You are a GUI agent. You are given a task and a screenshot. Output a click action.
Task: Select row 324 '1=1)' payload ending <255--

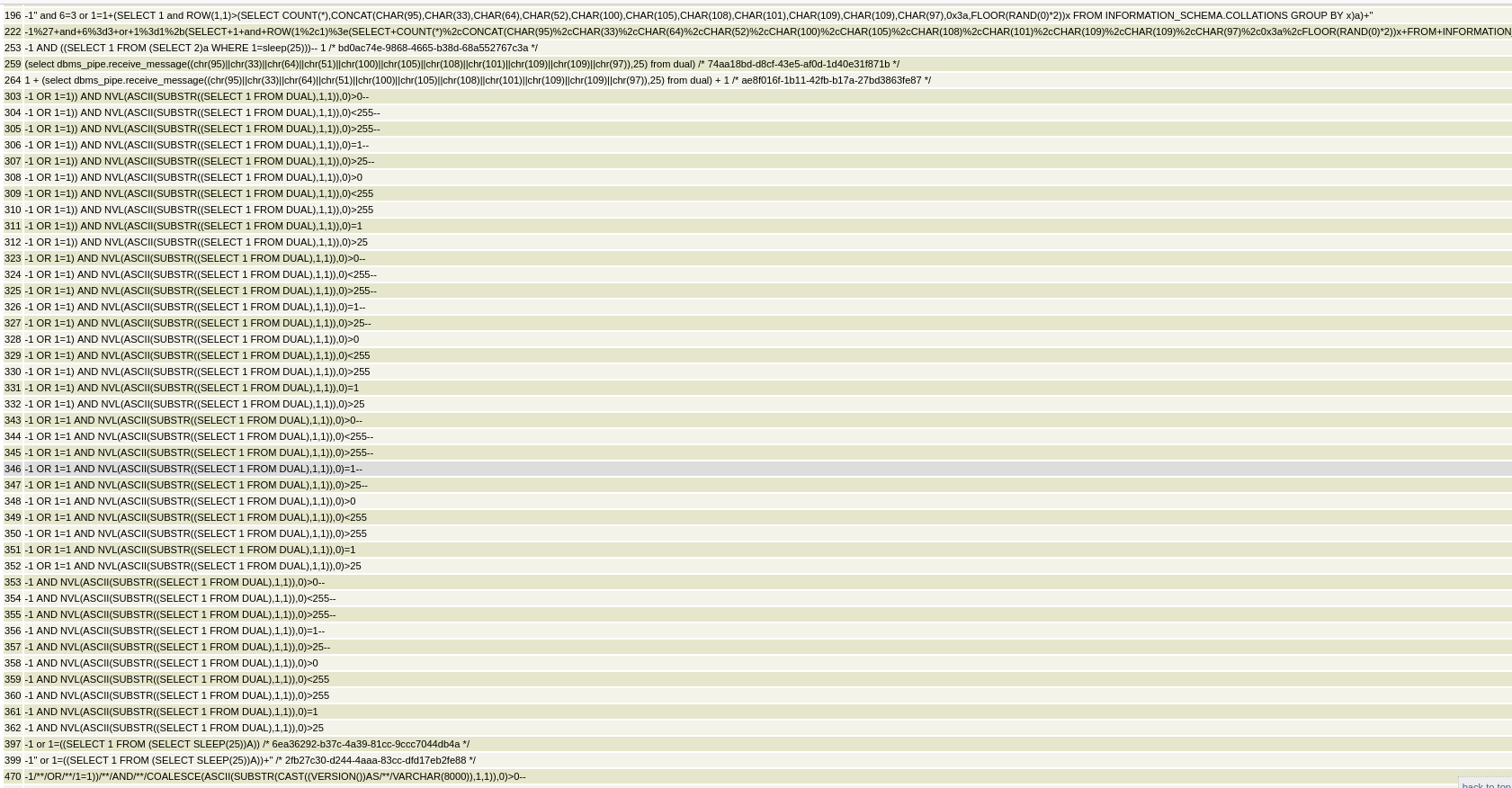201,274
